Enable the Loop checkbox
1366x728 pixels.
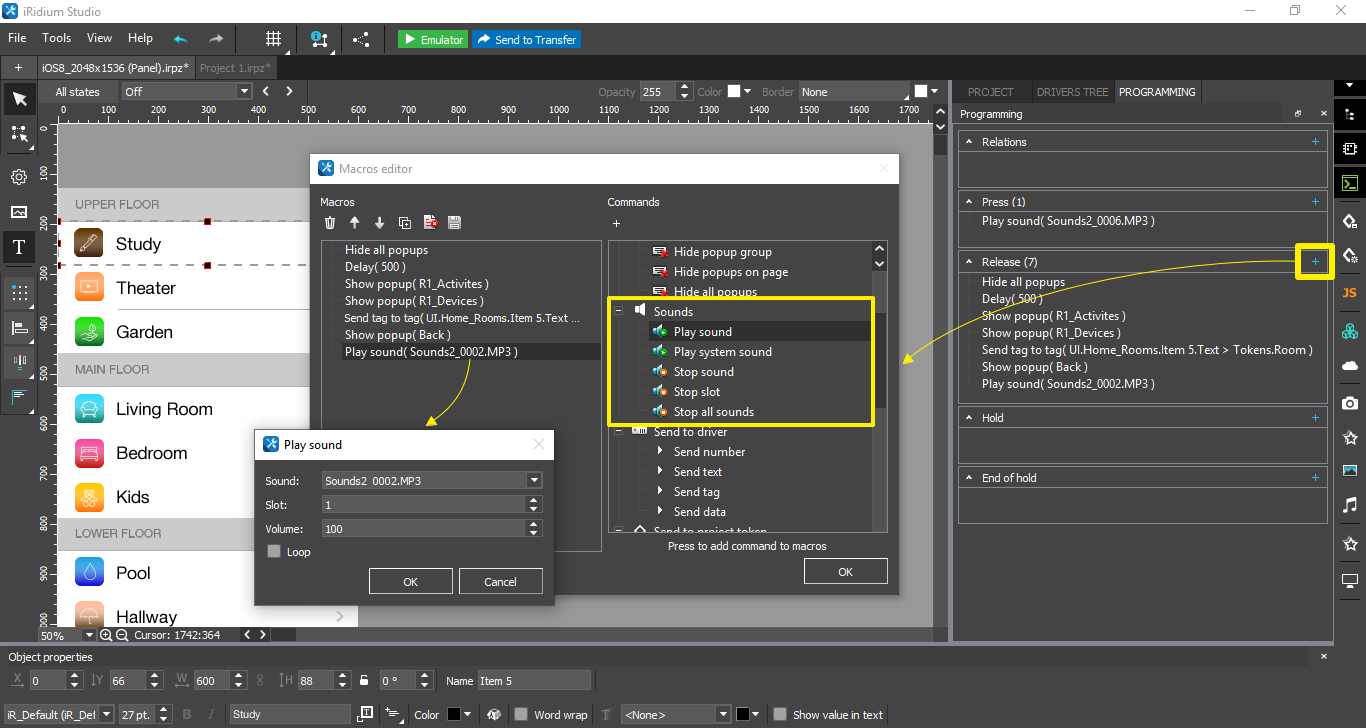(275, 552)
